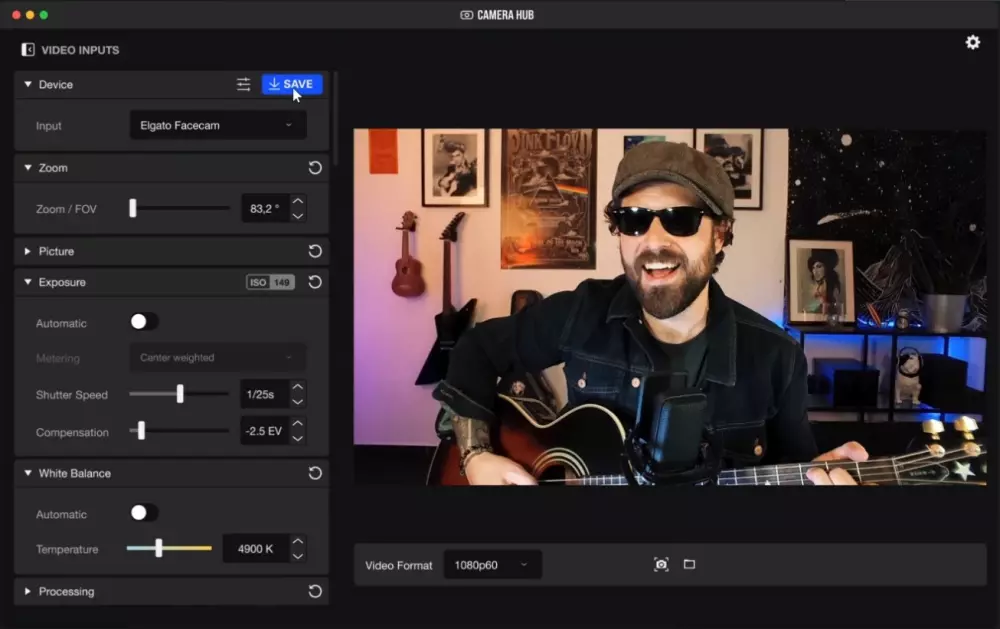Reset the White Balance section
Viewport: 1000px width, 629px height.
pyautogui.click(x=315, y=473)
